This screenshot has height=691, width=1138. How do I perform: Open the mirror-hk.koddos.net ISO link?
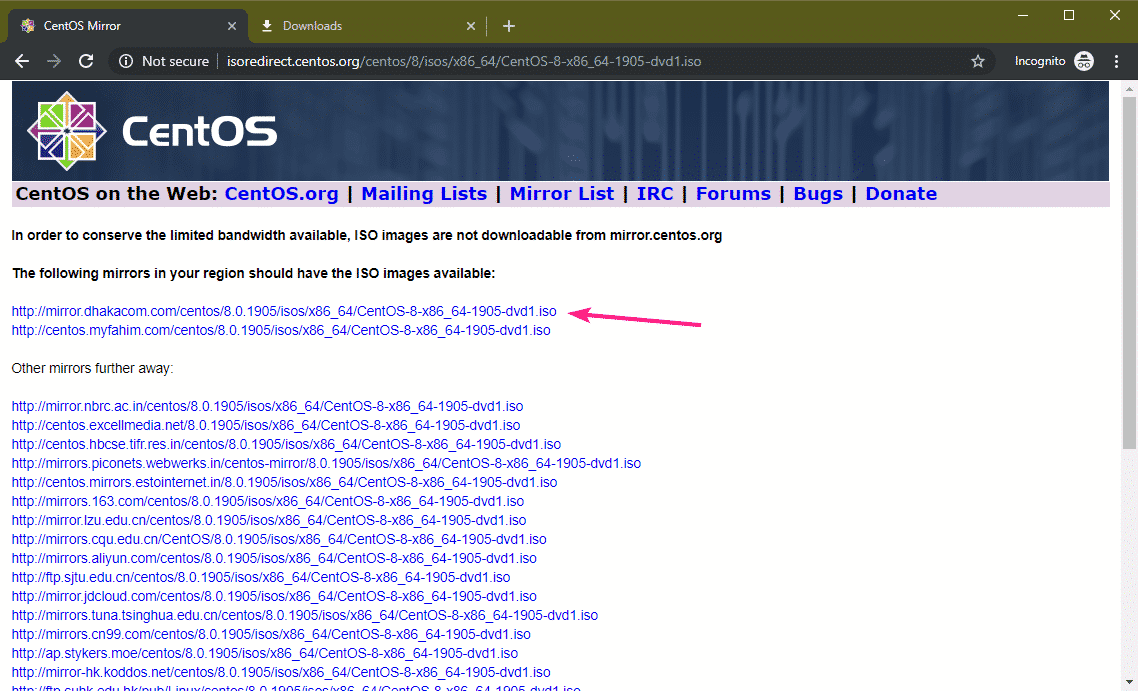281,672
